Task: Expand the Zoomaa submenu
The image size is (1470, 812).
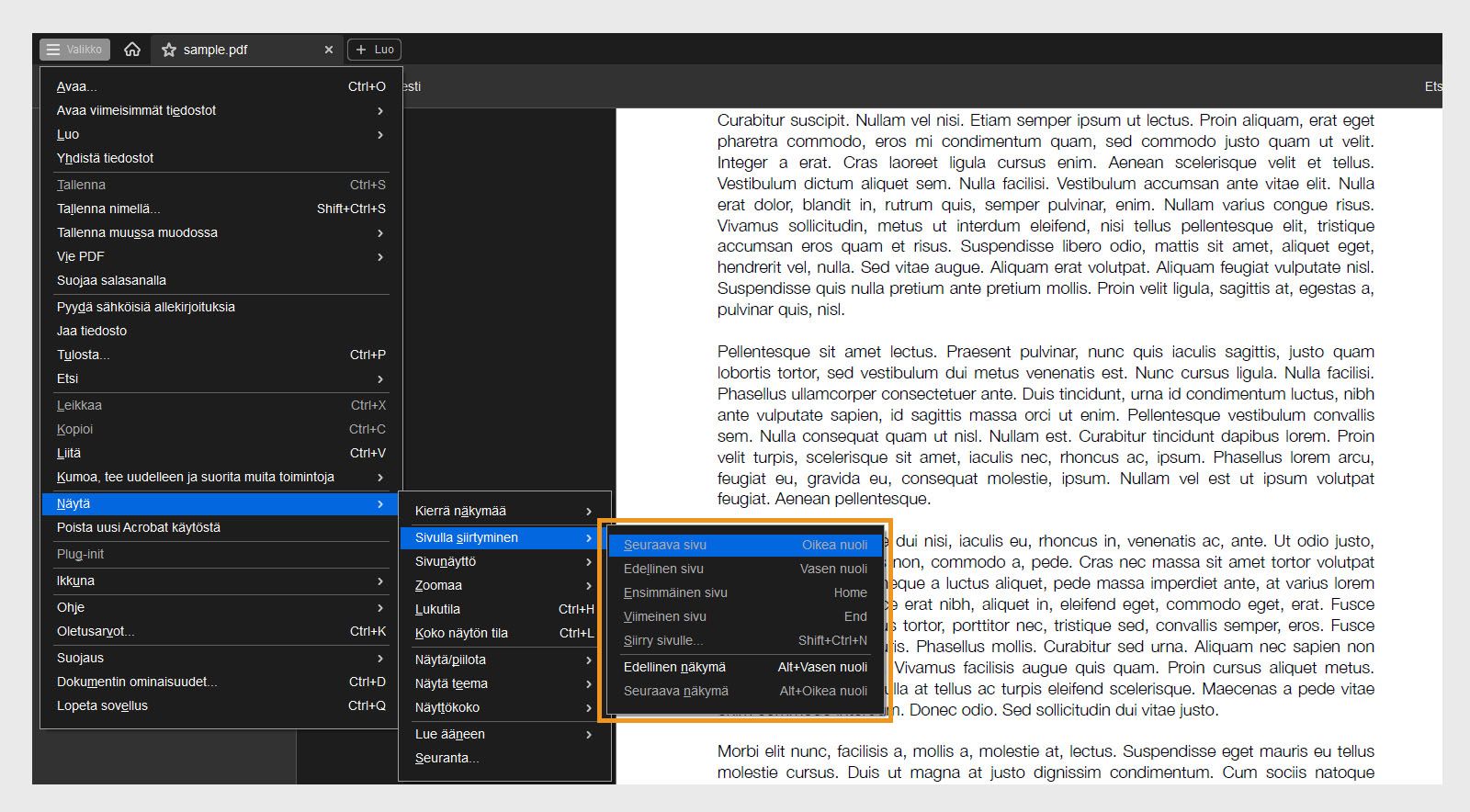Action: pos(504,585)
